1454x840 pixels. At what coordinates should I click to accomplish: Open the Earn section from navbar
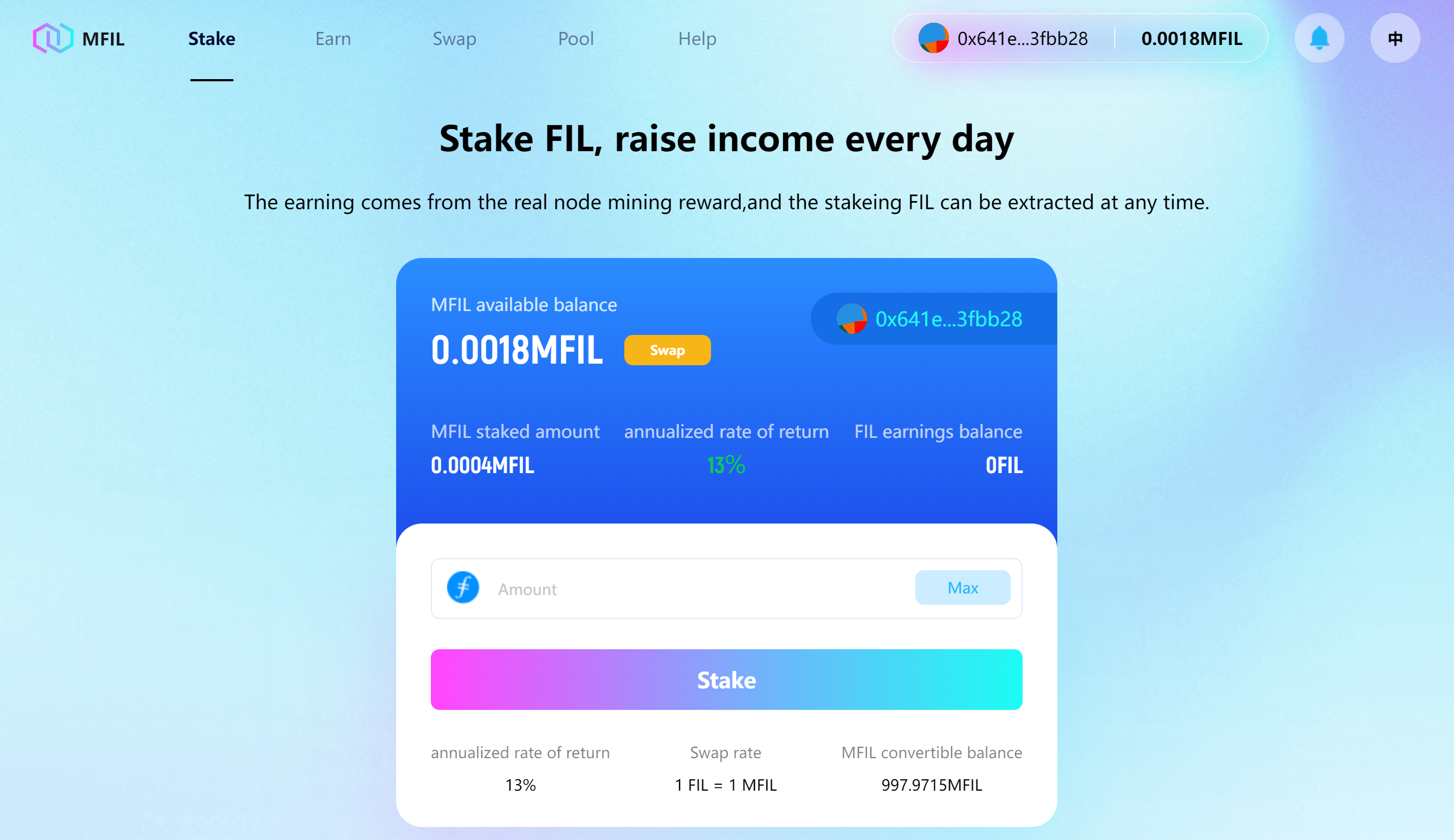(x=334, y=38)
